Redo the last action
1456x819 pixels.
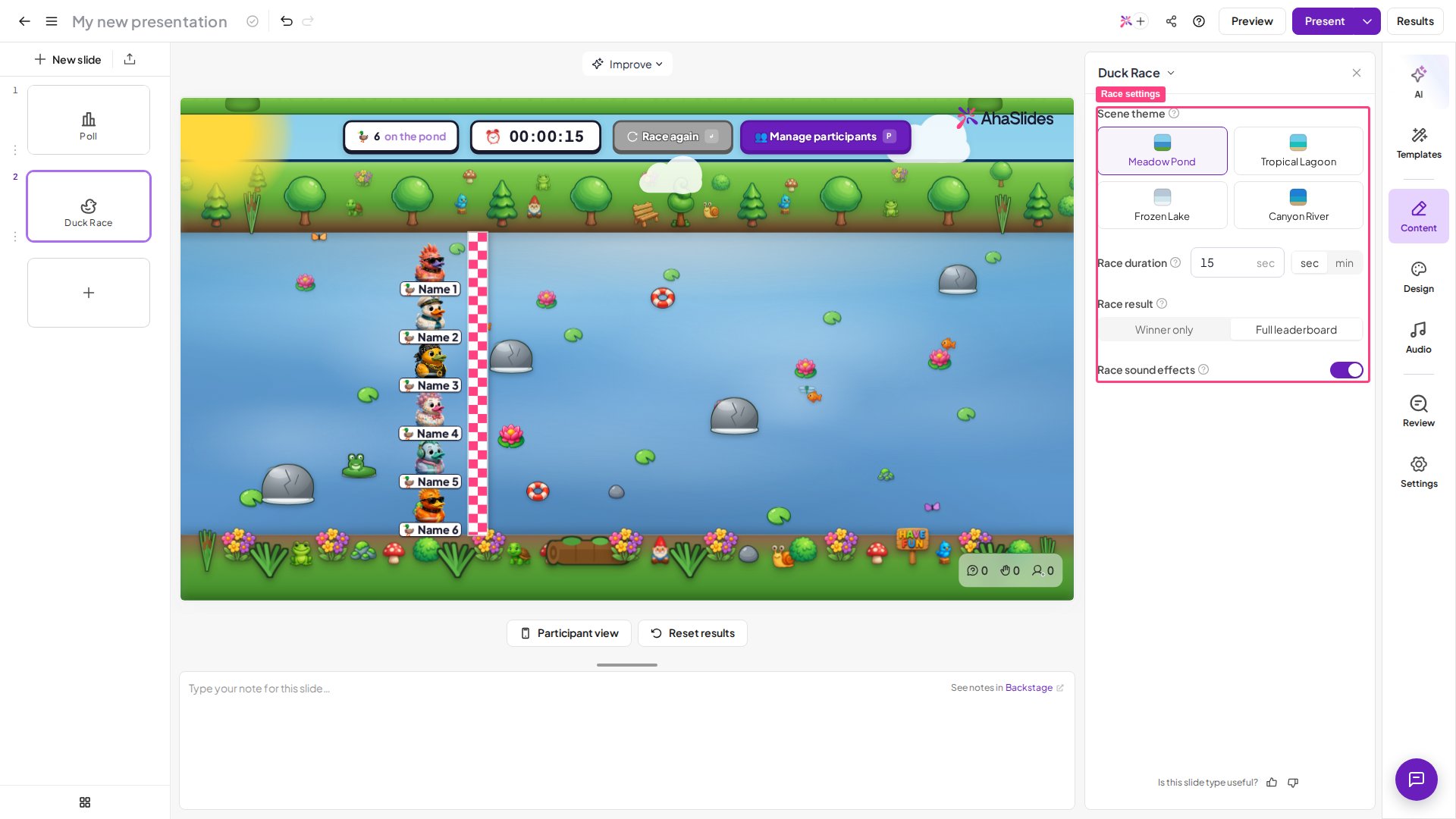(308, 21)
